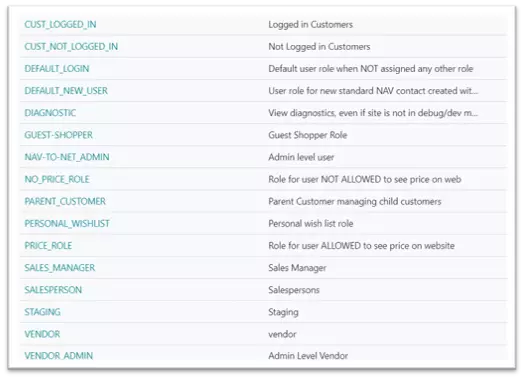This screenshot has width=524, height=379.
Task: Select the PERSONAL_WISHLIST role
Action: 67,223
